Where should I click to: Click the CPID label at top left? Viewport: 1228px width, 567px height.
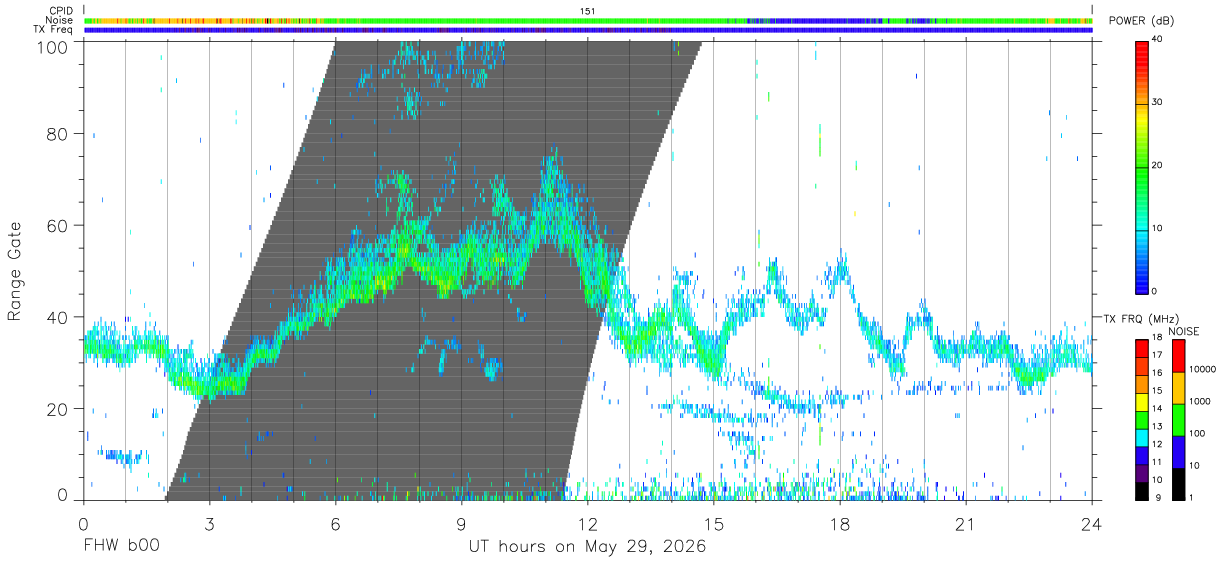[61, 11]
